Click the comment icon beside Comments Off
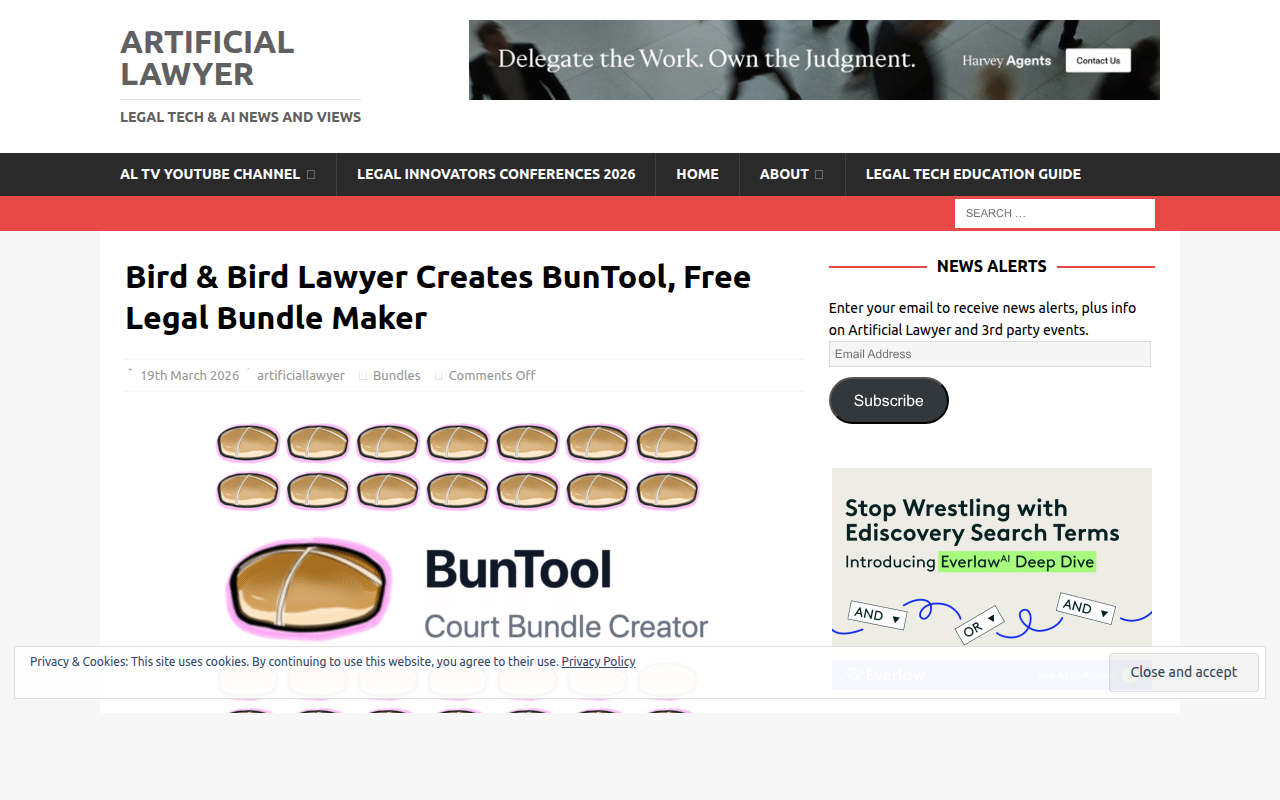 [x=439, y=376]
